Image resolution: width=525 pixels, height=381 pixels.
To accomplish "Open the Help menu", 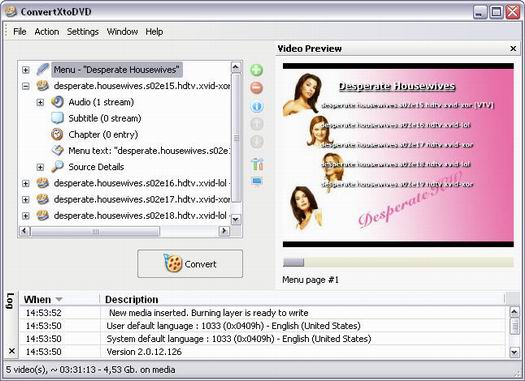I will [x=154, y=31].
